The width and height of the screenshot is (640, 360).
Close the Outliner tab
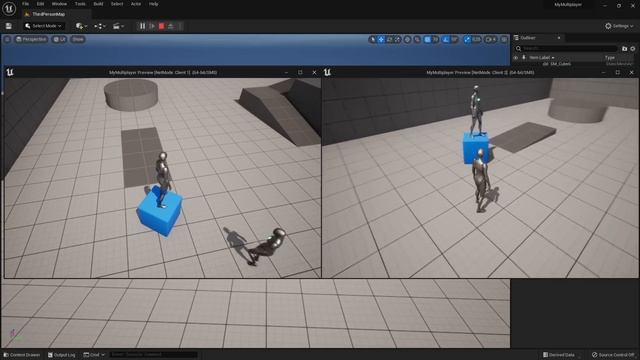coord(559,38)
